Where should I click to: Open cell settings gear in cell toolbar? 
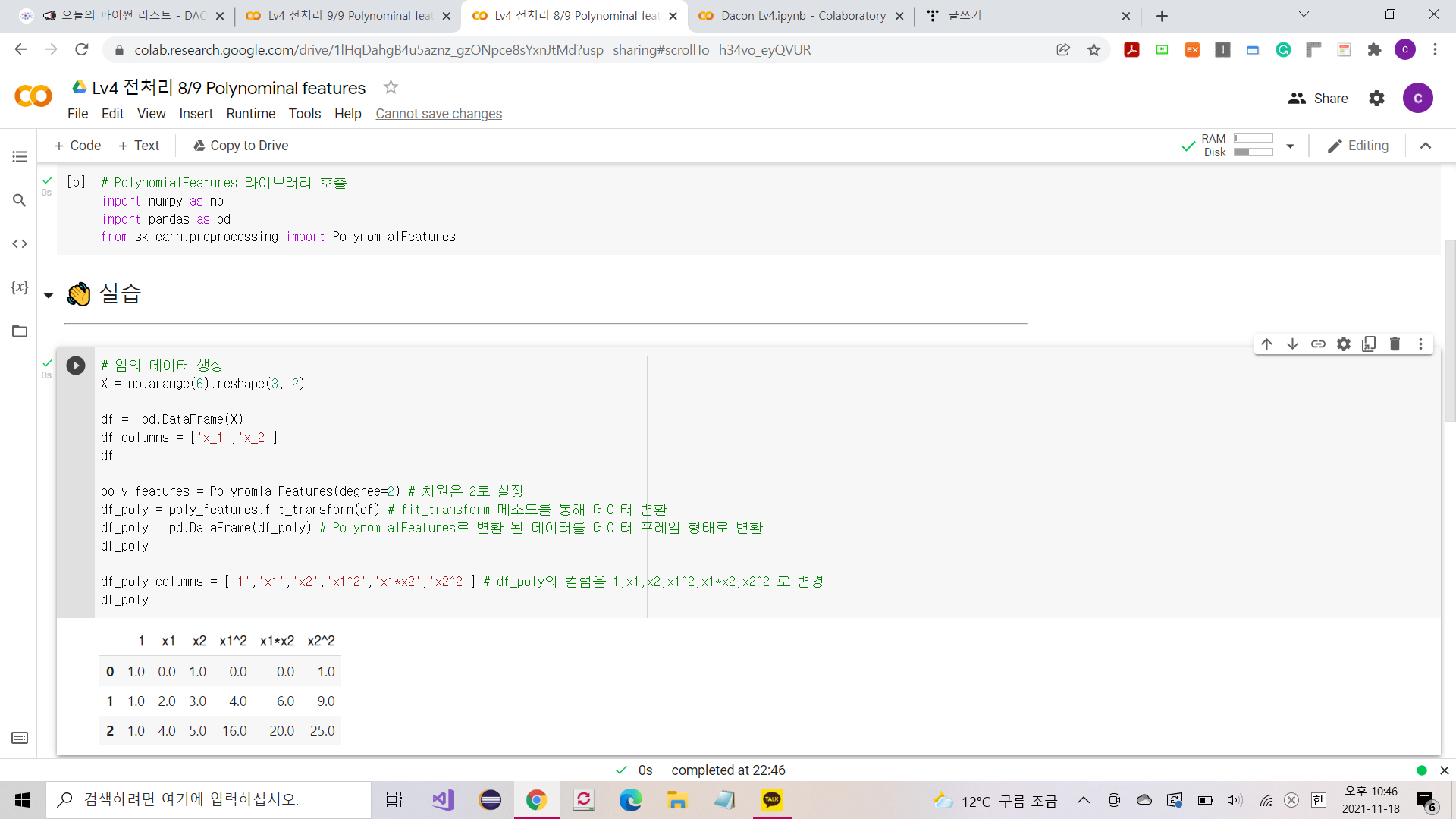[1344, 344]
